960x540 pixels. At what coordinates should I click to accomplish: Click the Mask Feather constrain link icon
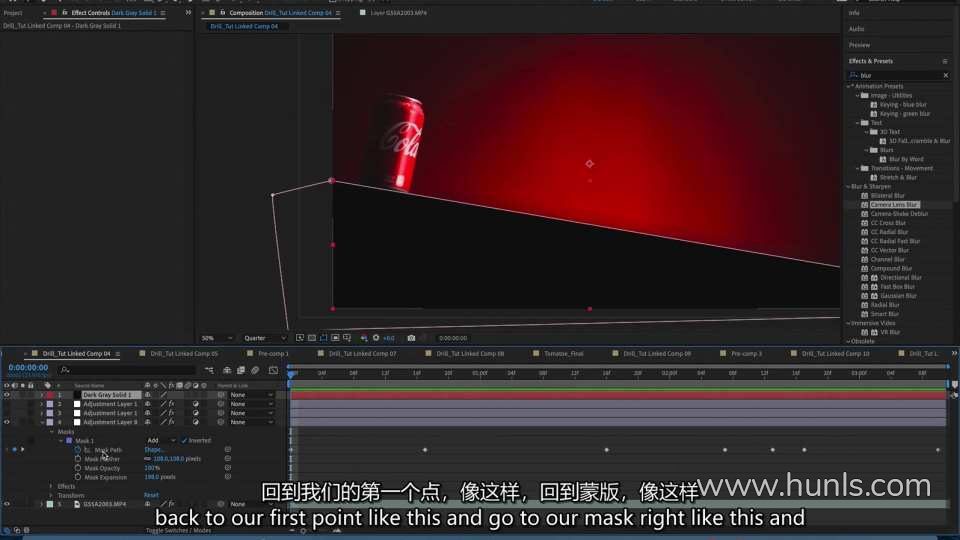click(x=148, y=459)
